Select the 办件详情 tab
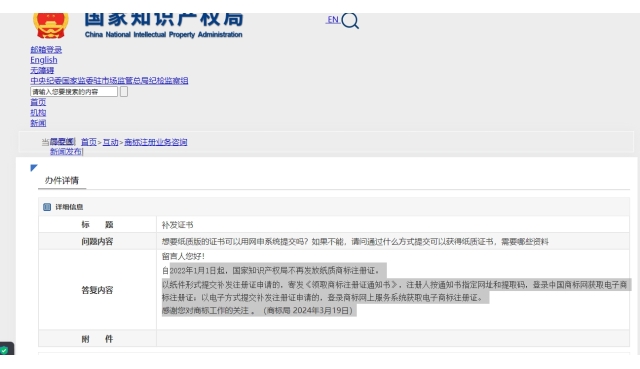 pos(62,180)
